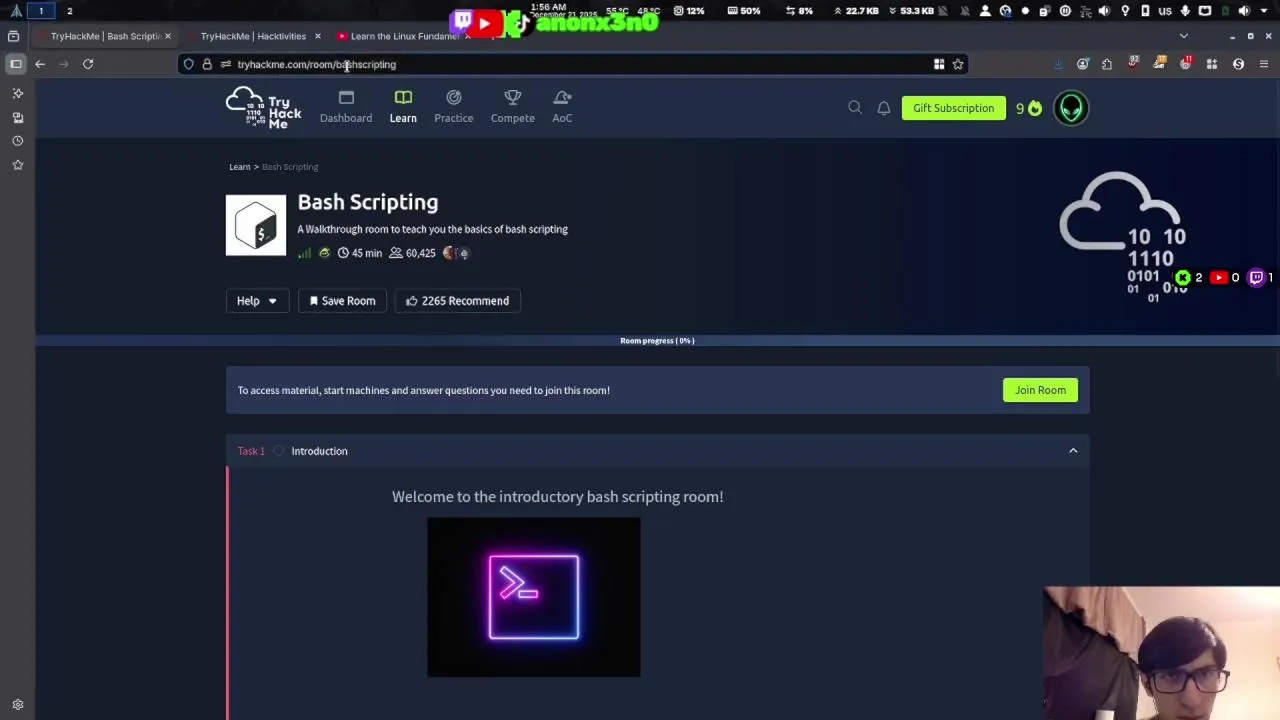
Task: Close the Bash Scripting tab
Action: [168, 36]
